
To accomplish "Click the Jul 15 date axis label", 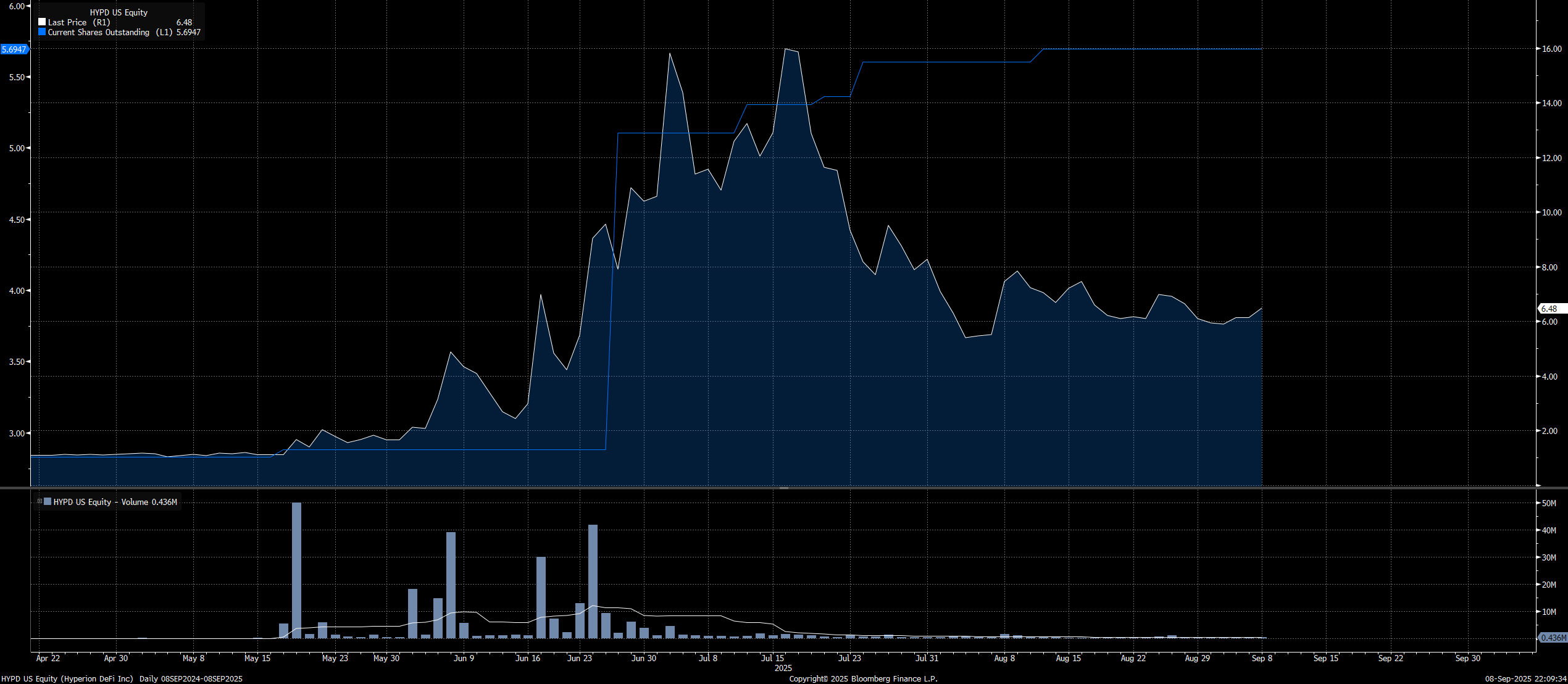I will [772, 659].
